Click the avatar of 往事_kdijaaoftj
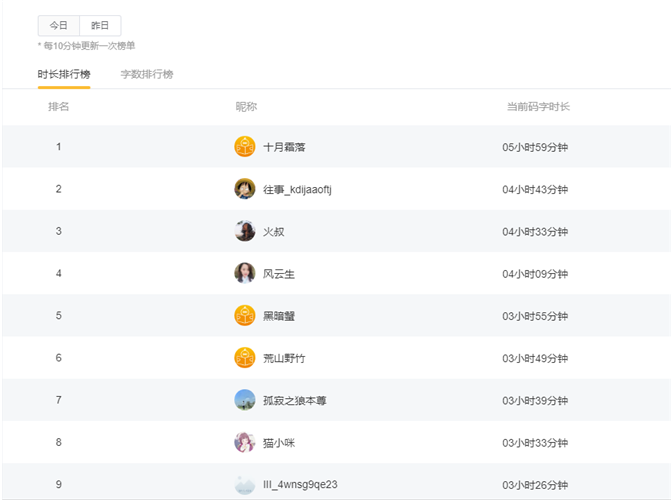This screenshot has width=671, height=500. (245, 189)
